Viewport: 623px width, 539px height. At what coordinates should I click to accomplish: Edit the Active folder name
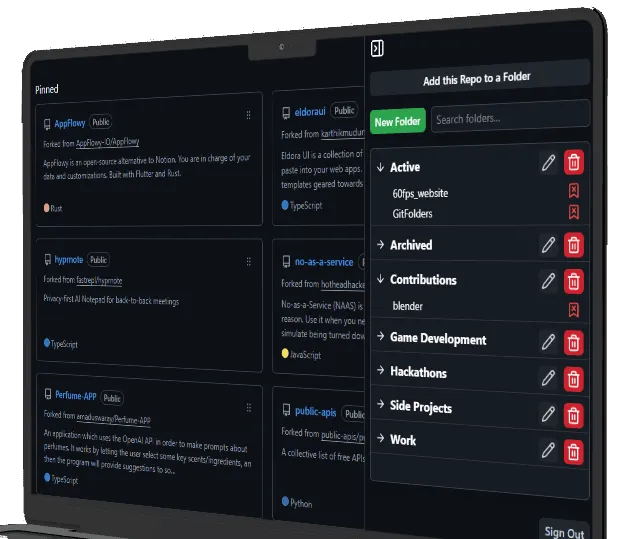point(548,163)
